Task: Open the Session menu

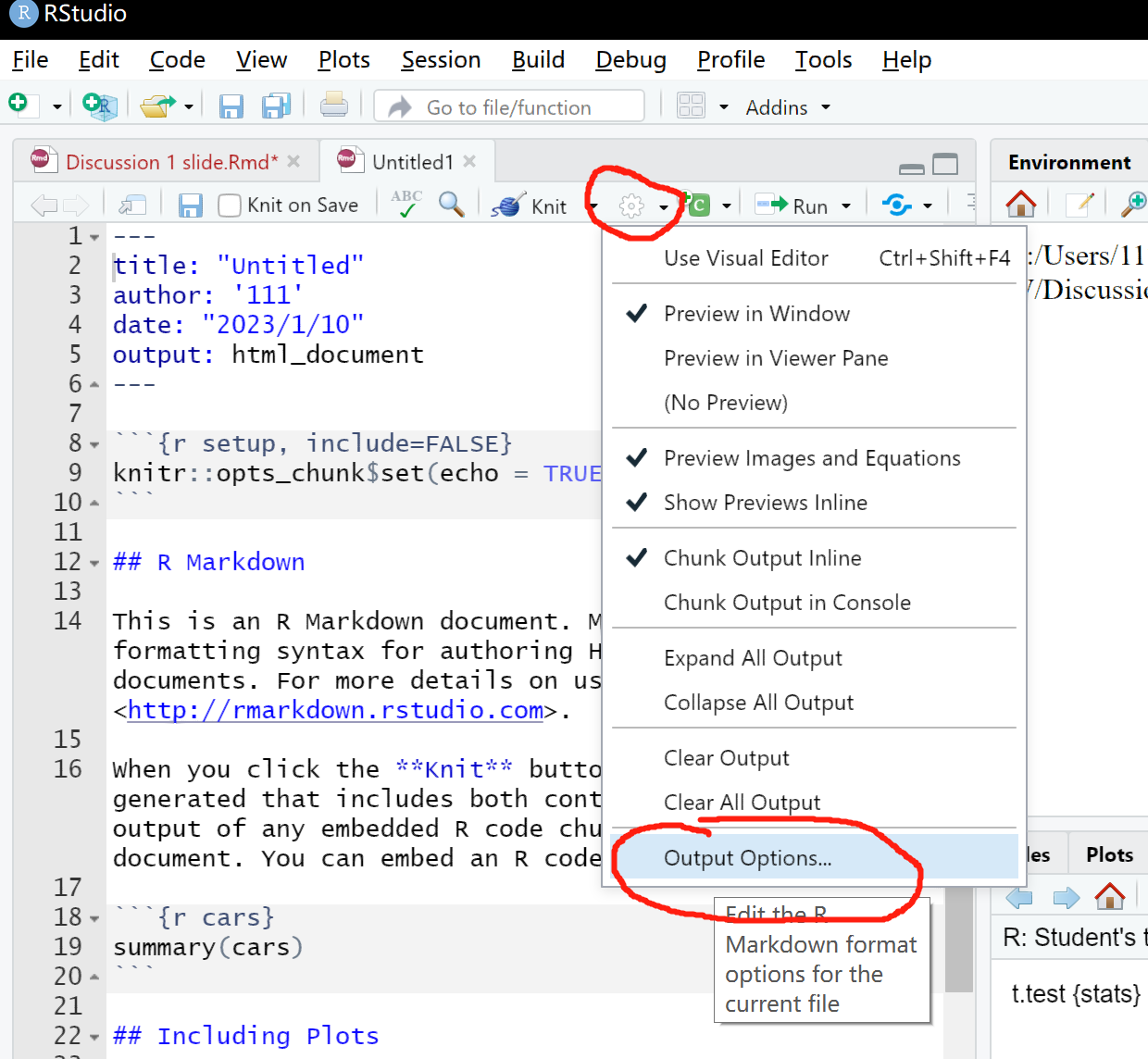Action: point(442,60)
